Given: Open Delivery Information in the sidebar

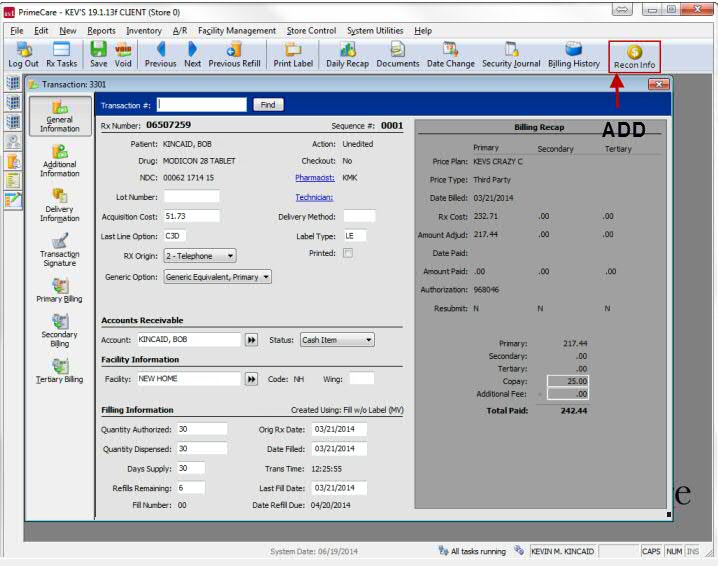Looking at the screenshot, I should pos(60,206).
